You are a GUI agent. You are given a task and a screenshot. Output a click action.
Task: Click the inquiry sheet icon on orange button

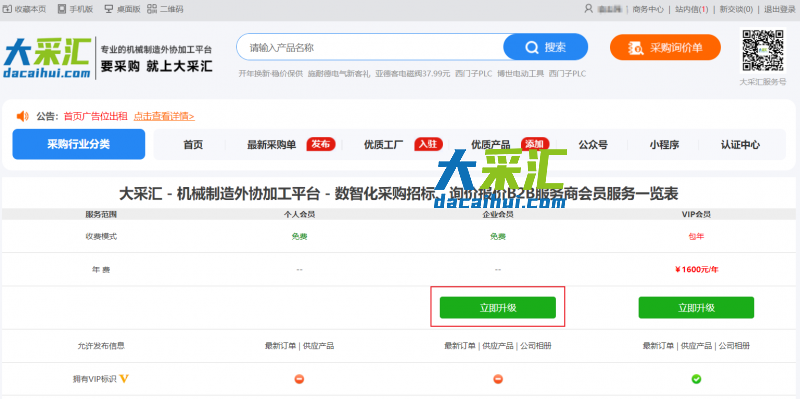[636, 48]
